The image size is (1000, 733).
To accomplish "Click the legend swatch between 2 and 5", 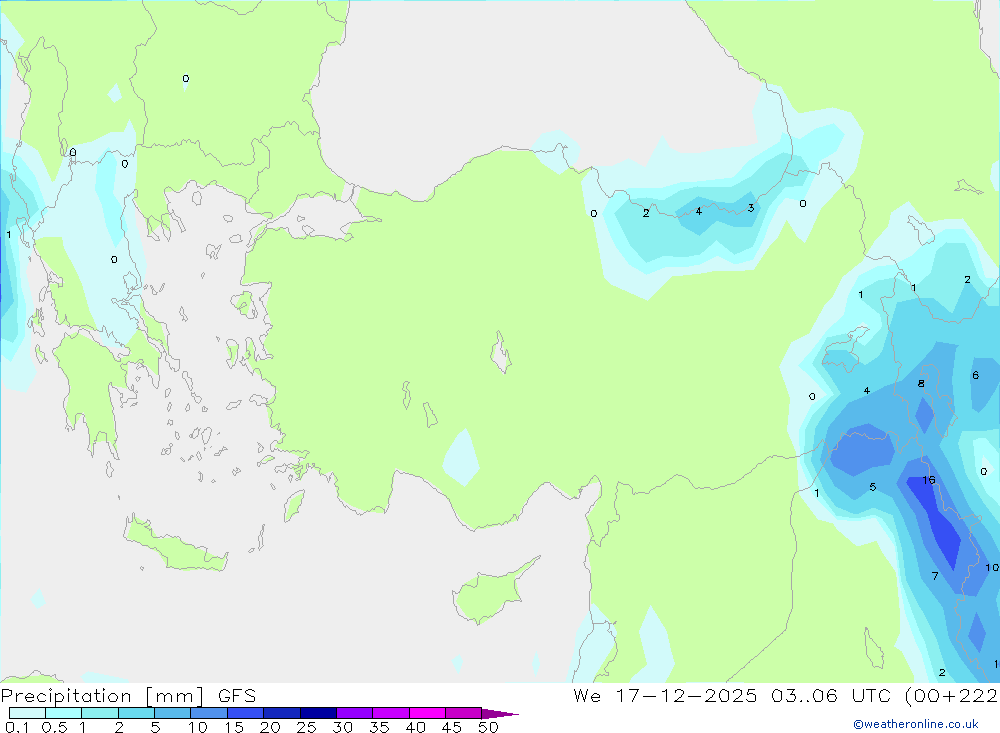I will click(x=136, y=713).
